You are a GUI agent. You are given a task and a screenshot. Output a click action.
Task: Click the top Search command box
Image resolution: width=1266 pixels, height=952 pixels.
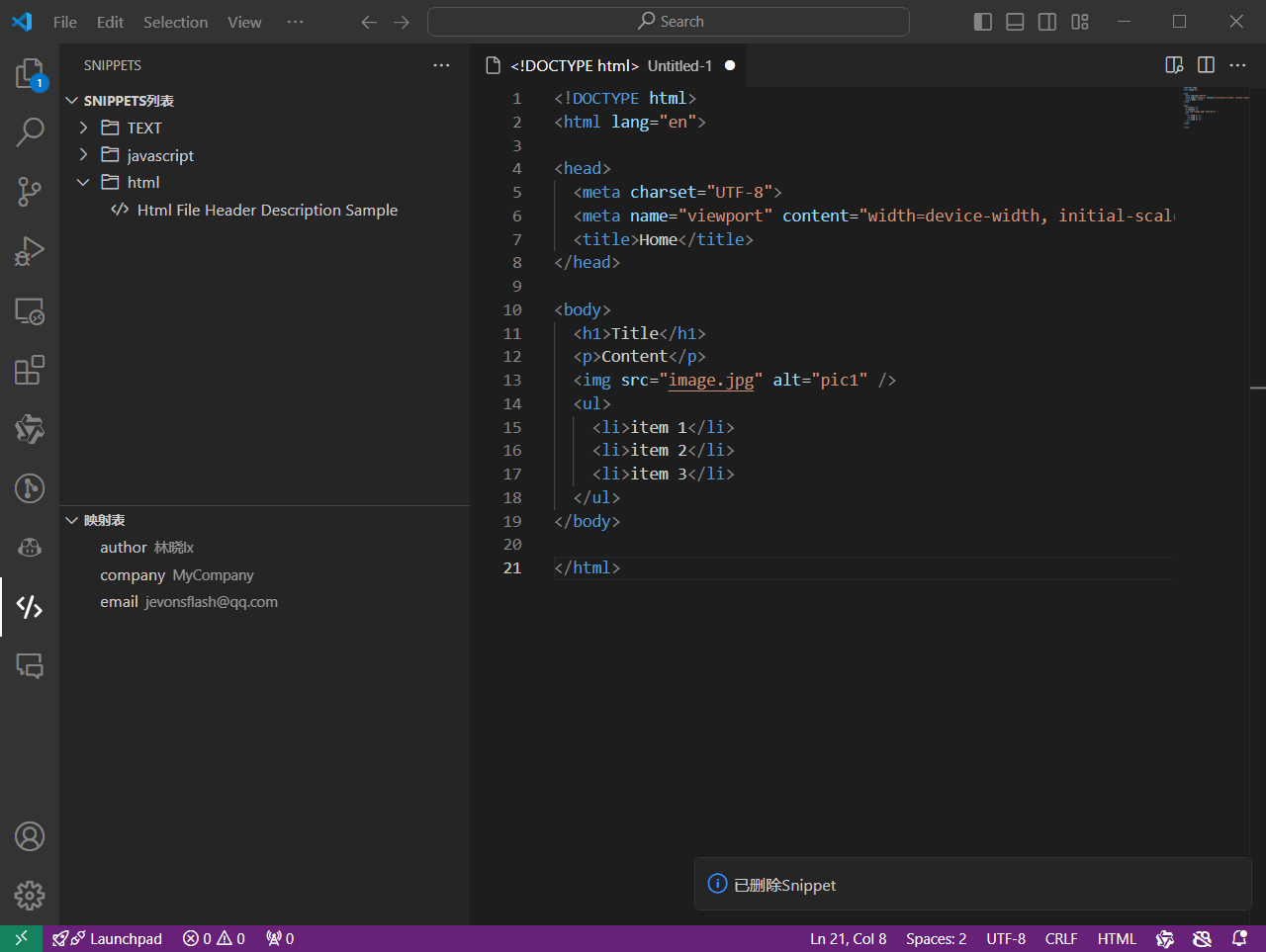669,22
